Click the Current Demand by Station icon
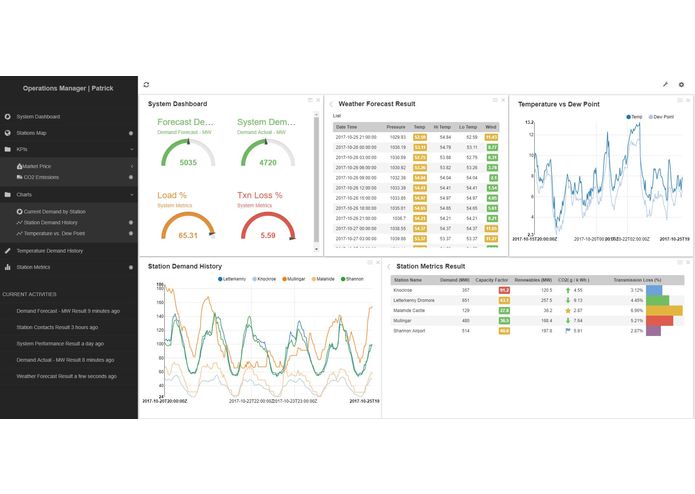Image resolution: width=695 pixels, height=494 pixels. (19, 212)
